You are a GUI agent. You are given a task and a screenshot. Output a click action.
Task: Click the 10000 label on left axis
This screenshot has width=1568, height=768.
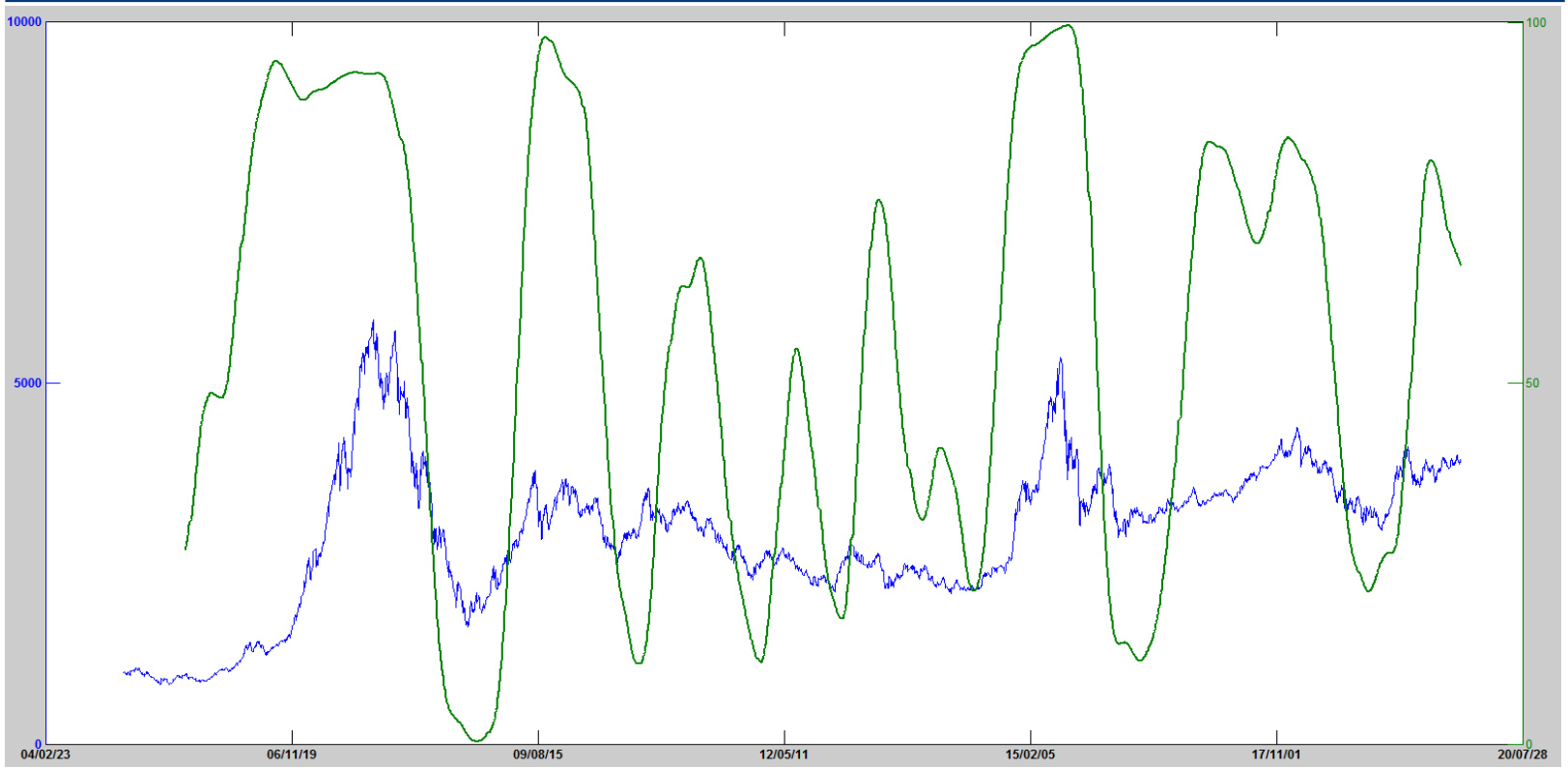pos(24,22)
